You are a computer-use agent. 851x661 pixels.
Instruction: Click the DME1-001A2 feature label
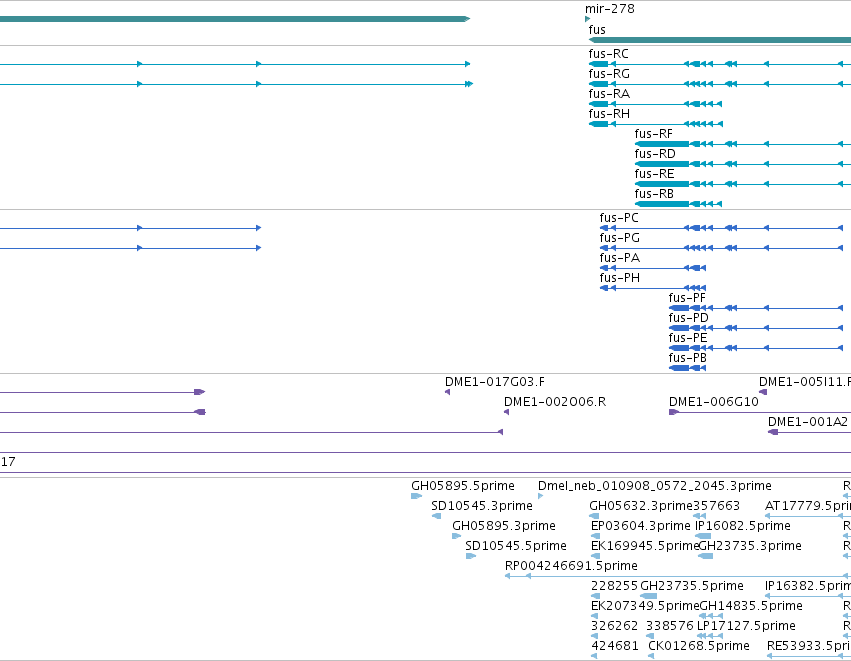(808, 422)
